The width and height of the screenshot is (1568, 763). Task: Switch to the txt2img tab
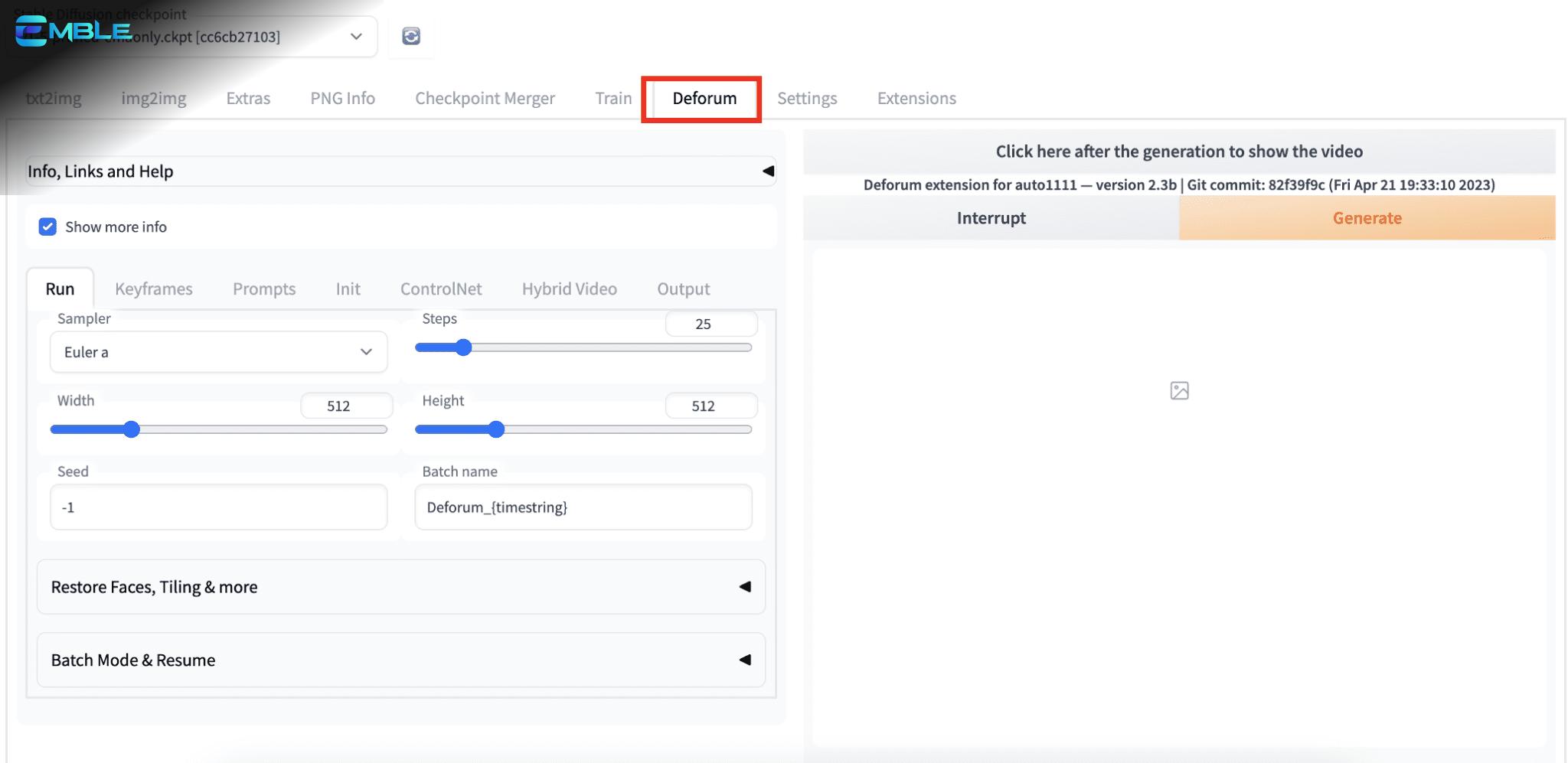tap(54, 98)
